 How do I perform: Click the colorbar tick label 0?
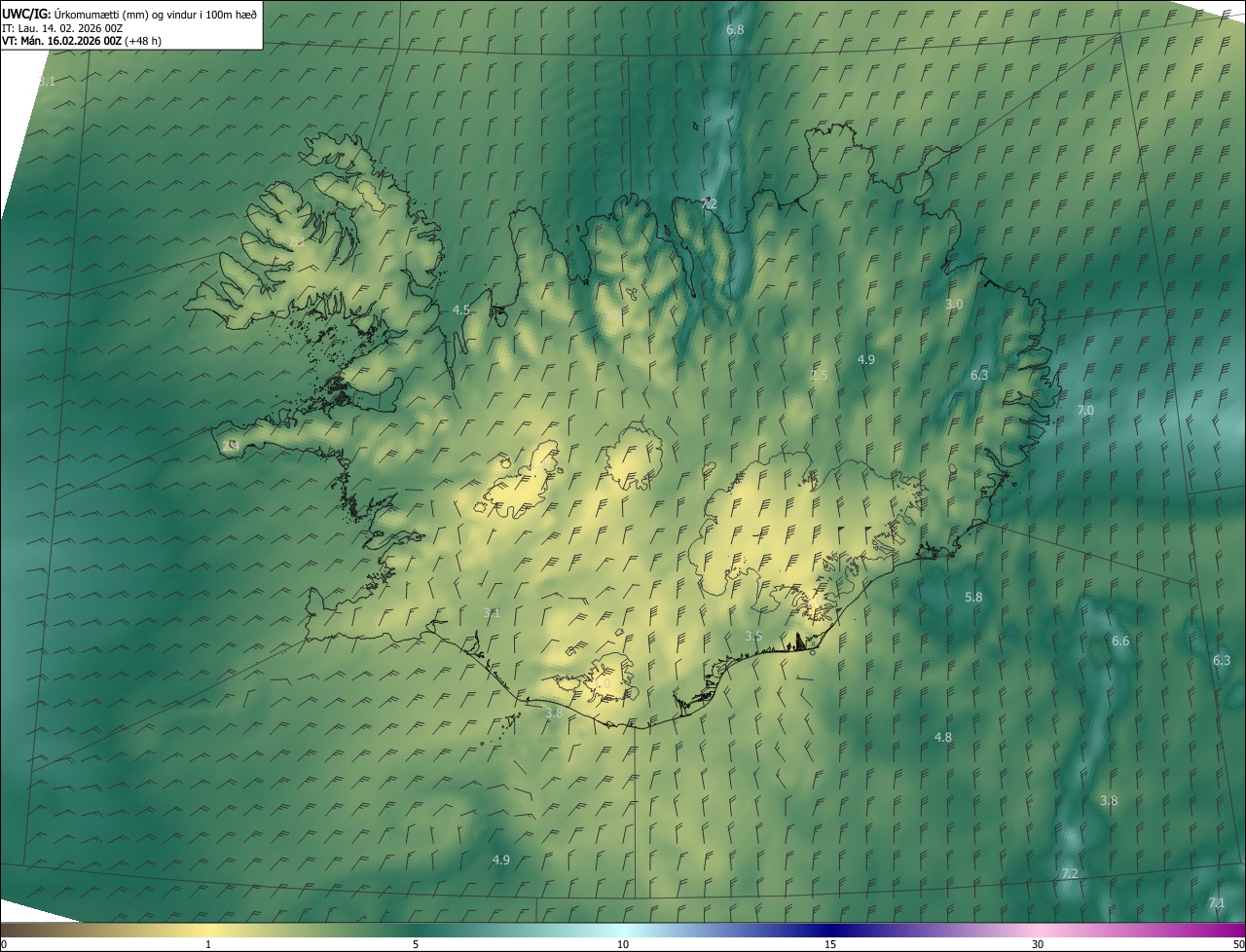point(4,945)
